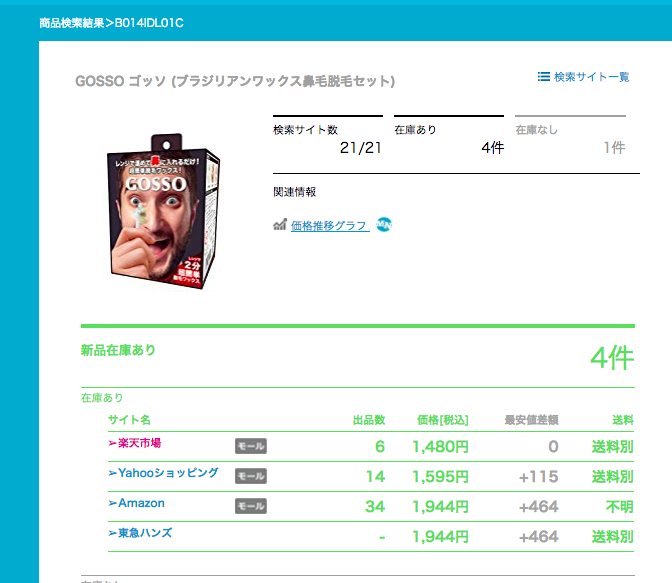This screenshot has height=583, width=672.
Task: Click the list icon beside 検索サイト一覧
Action: click(x=543, y=77)
